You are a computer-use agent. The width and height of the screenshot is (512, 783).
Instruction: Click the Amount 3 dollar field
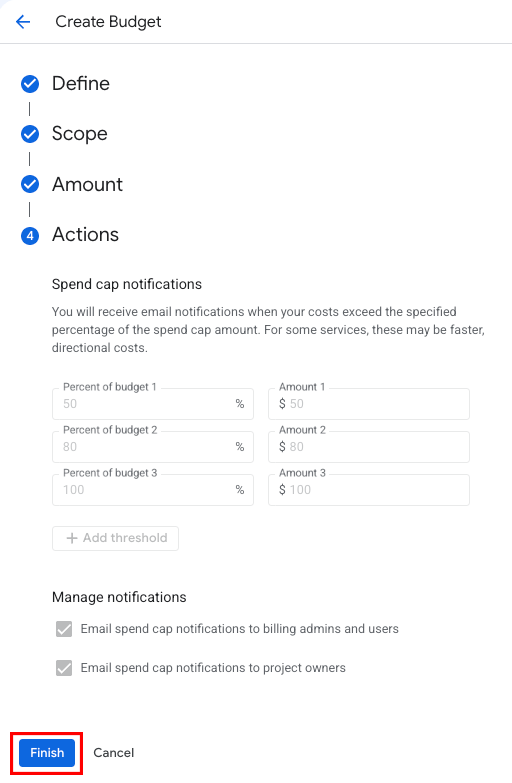click(x=369, y=489)
